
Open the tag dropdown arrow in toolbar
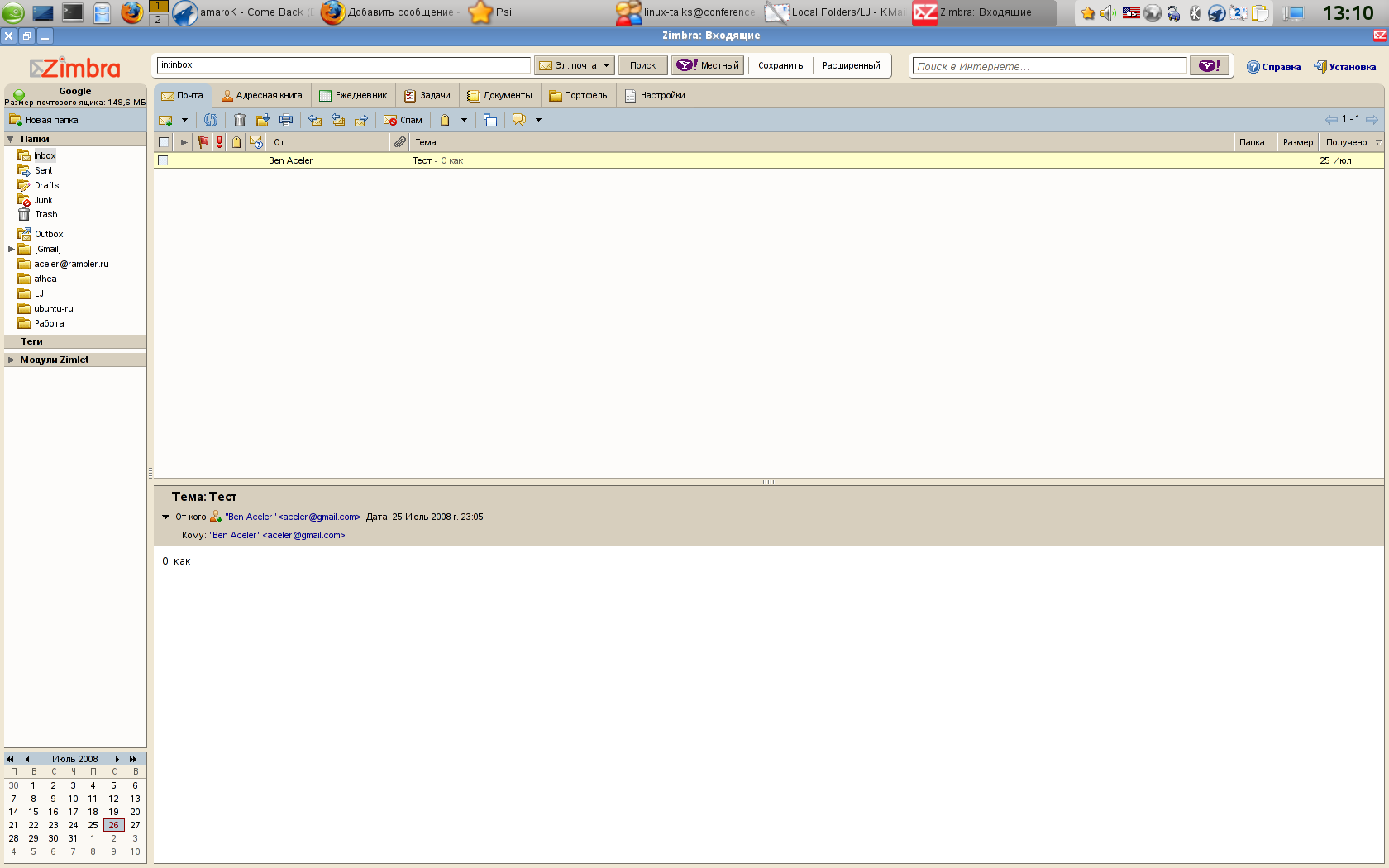coord(464,120)
